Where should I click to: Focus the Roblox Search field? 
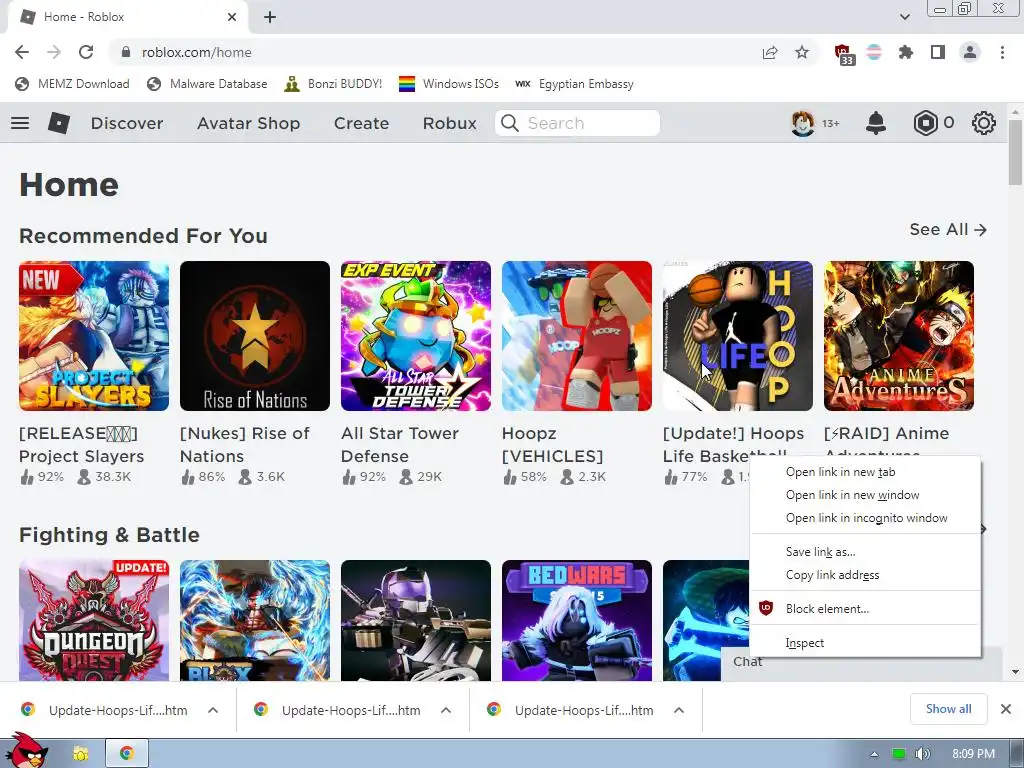coord(577,123)
